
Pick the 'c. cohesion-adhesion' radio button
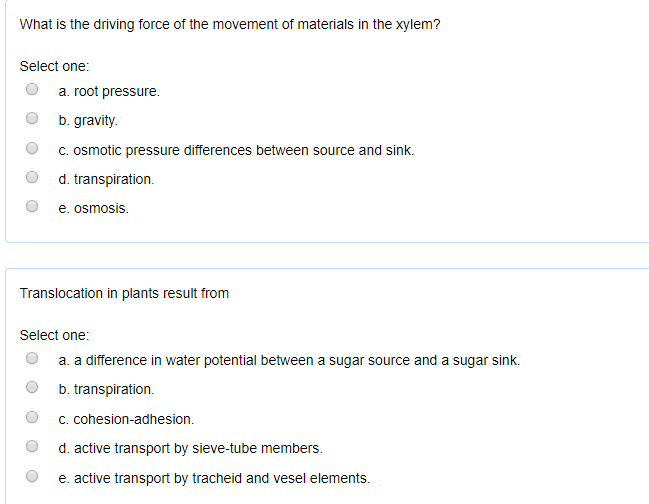[32, 418]
